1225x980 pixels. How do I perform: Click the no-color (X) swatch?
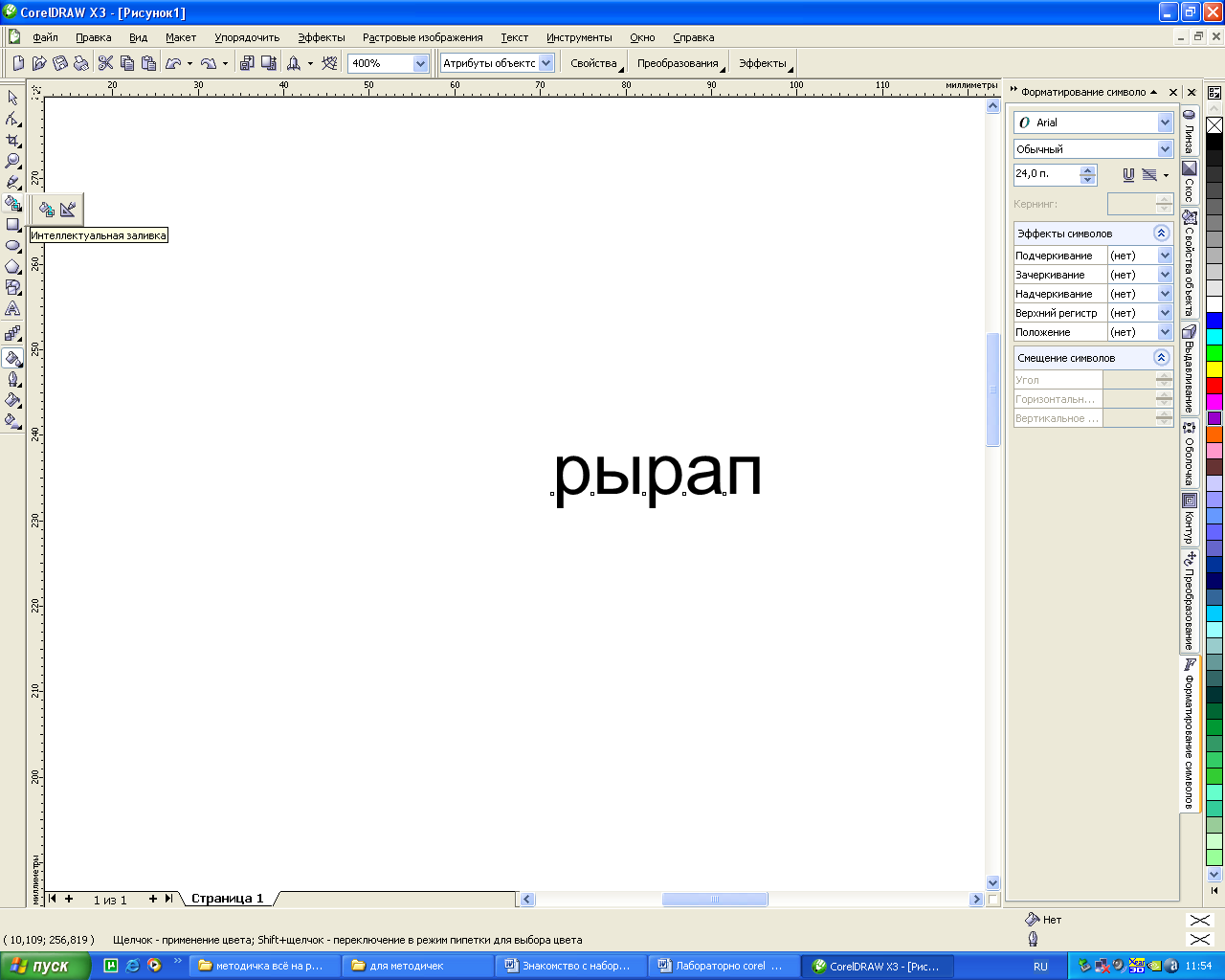tap(1214, 124)
